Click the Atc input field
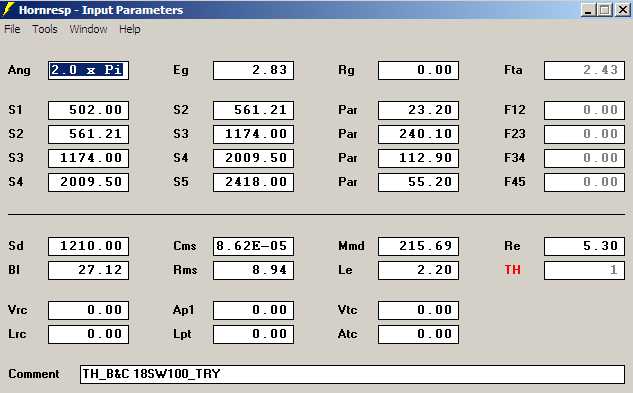The image size is (633, 393). (418, 334)
